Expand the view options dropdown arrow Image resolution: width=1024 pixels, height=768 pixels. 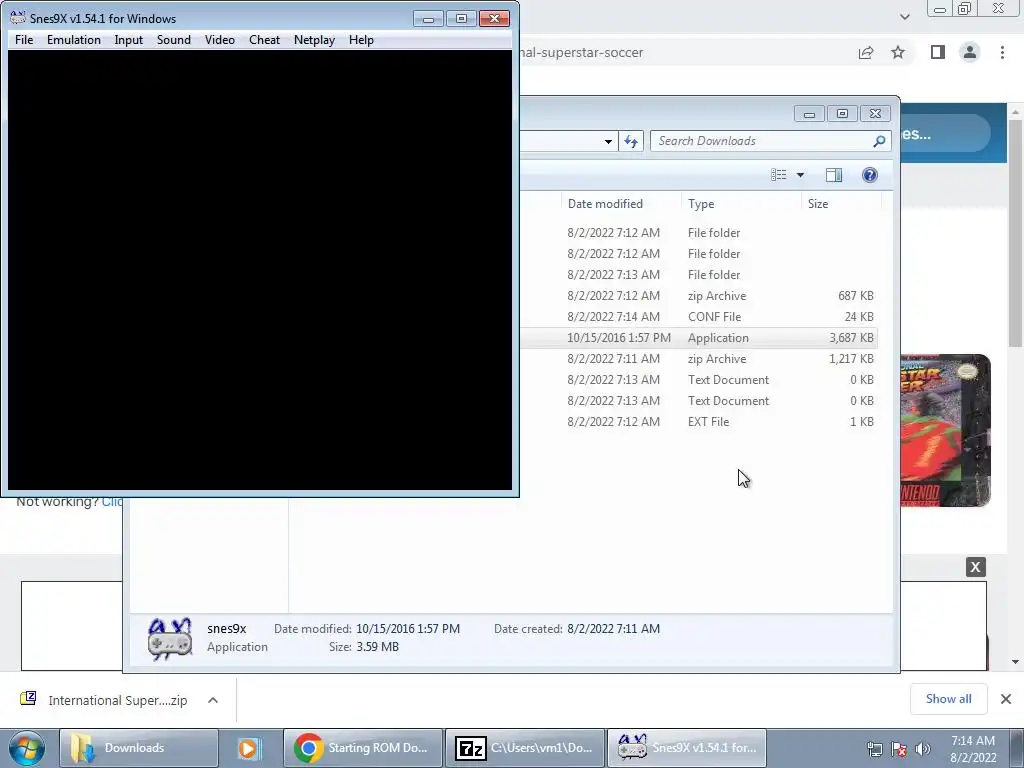[800, 175]
